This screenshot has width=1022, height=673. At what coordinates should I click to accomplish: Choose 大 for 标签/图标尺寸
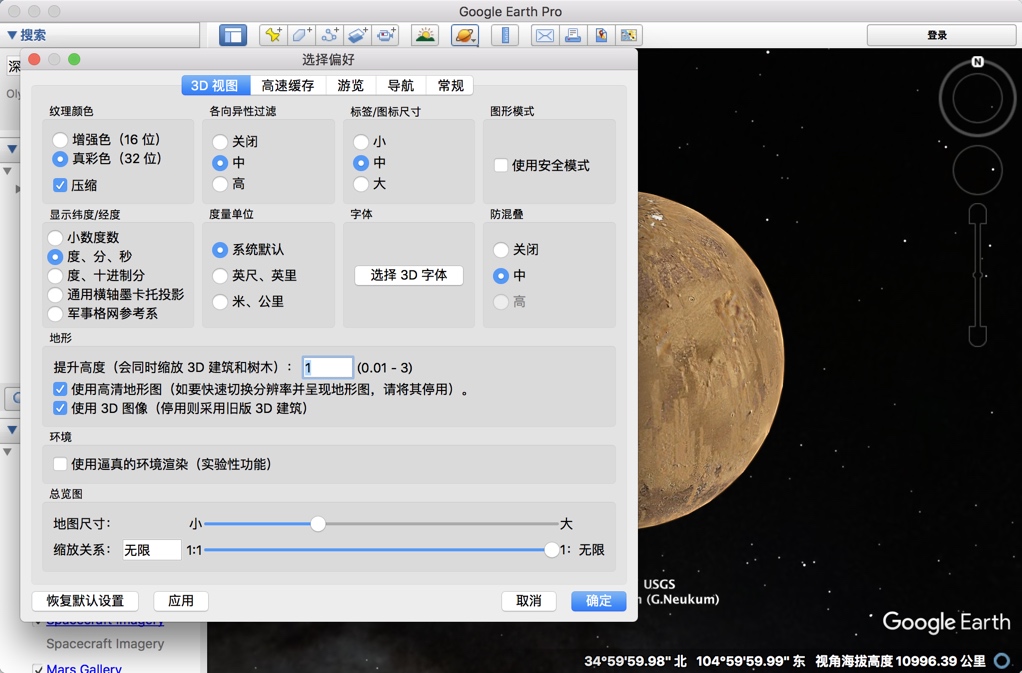click(x=361, y=184)
